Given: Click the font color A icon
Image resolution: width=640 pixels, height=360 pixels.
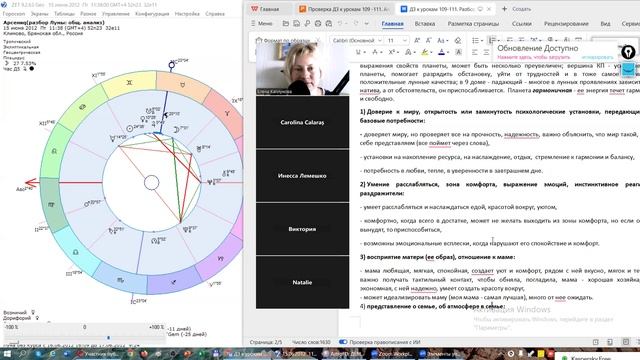Looking at the screenshot, I should (x=442, y=52).
